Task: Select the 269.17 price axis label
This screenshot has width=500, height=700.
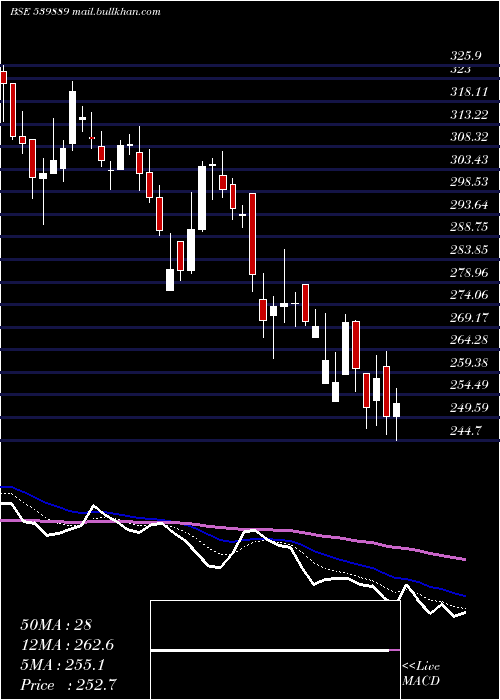Action: point(469,317)
